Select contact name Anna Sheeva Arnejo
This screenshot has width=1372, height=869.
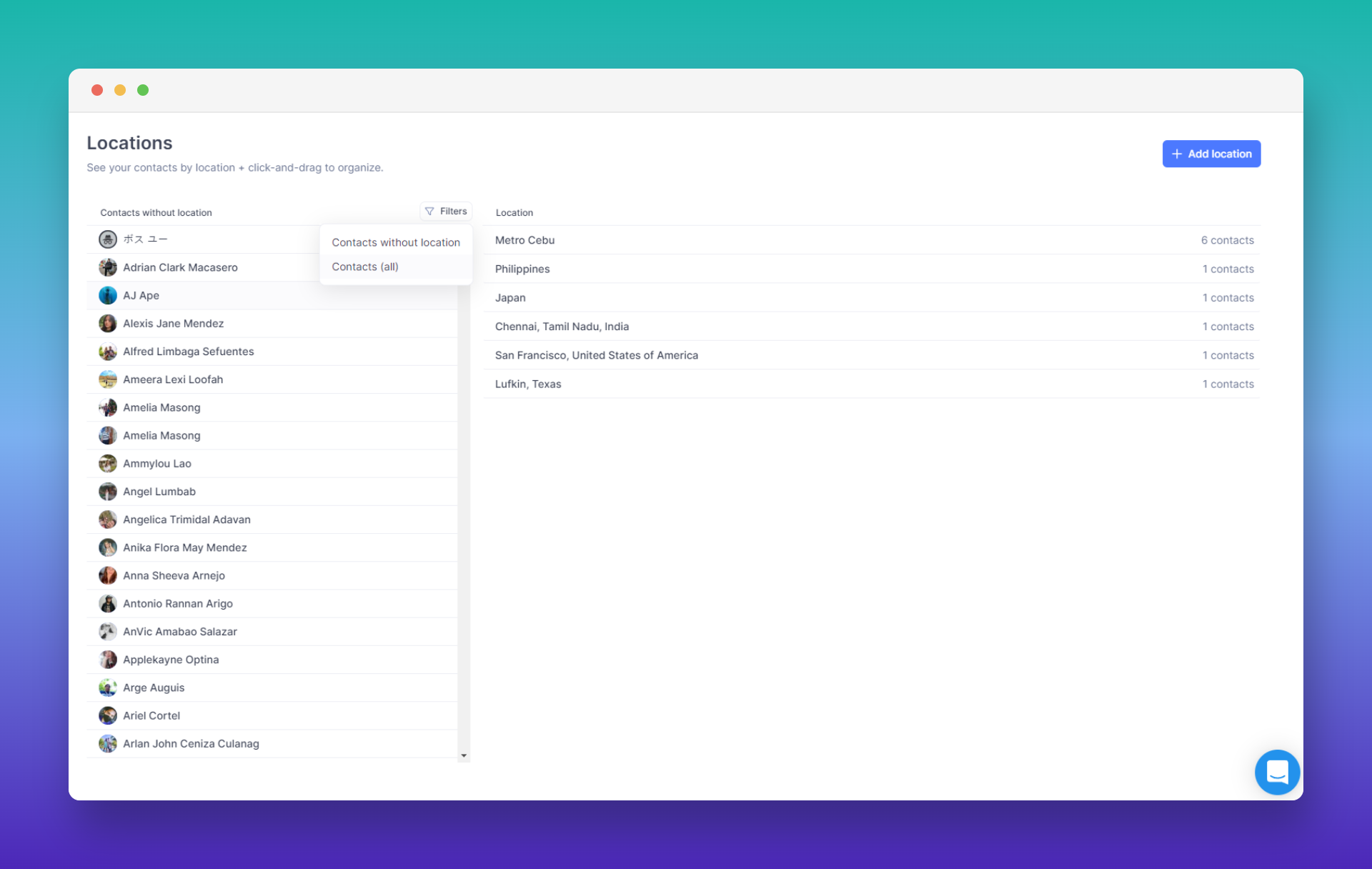click(x=174, y=575)
